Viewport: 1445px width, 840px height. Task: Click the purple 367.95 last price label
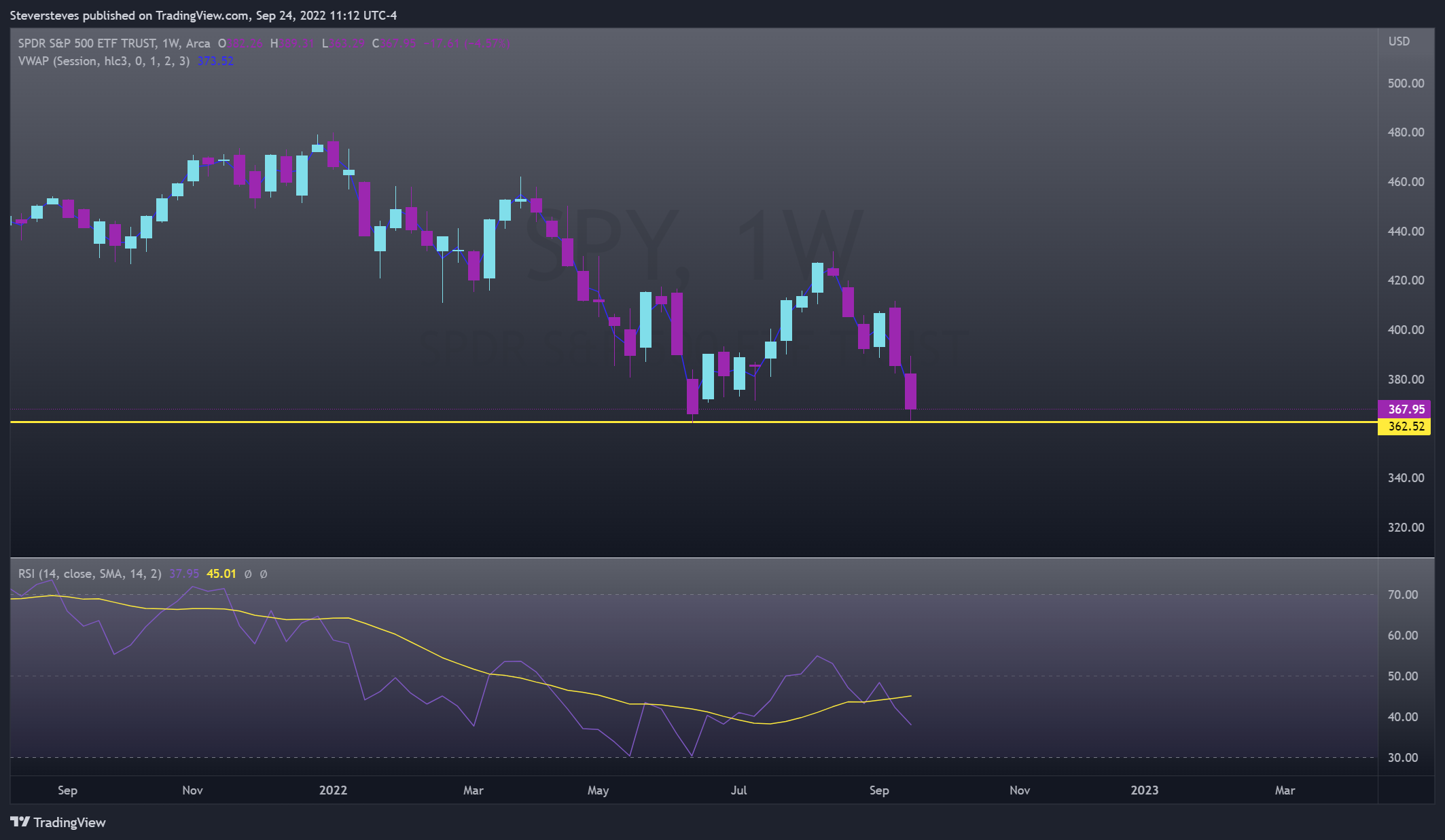click(x=1404, y=409)
